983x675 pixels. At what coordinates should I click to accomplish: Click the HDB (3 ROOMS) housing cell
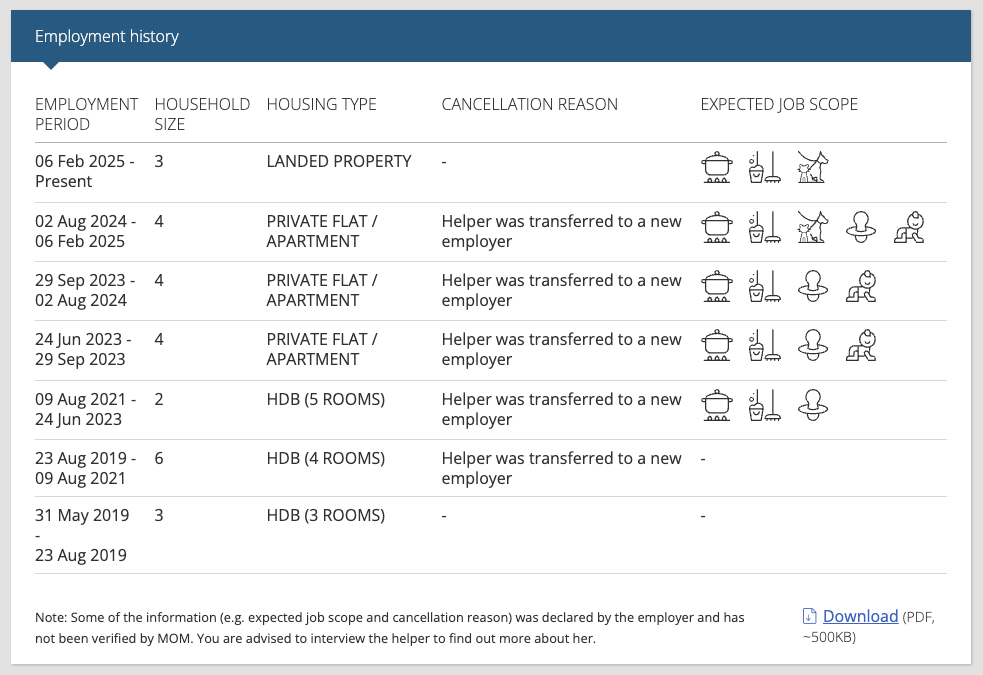(325, 515)
